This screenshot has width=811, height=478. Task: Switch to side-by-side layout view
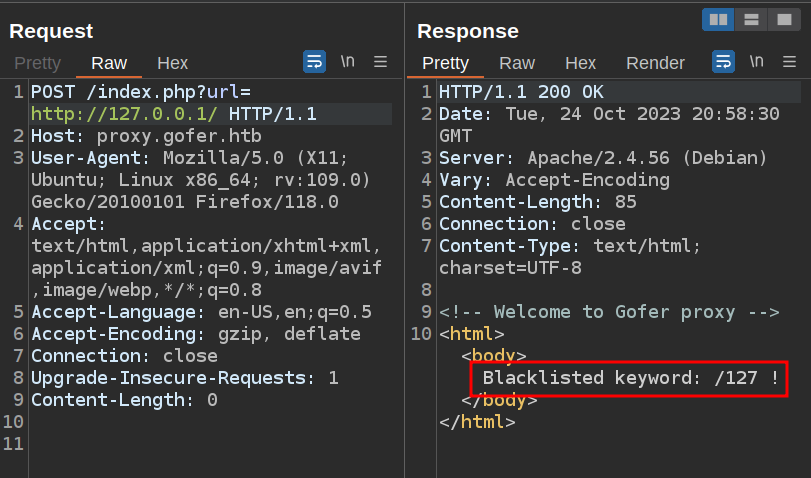pos(717,20)
